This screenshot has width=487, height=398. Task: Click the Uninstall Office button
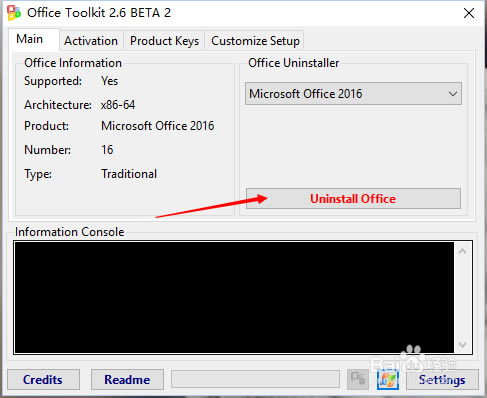[x=353, y=199]
